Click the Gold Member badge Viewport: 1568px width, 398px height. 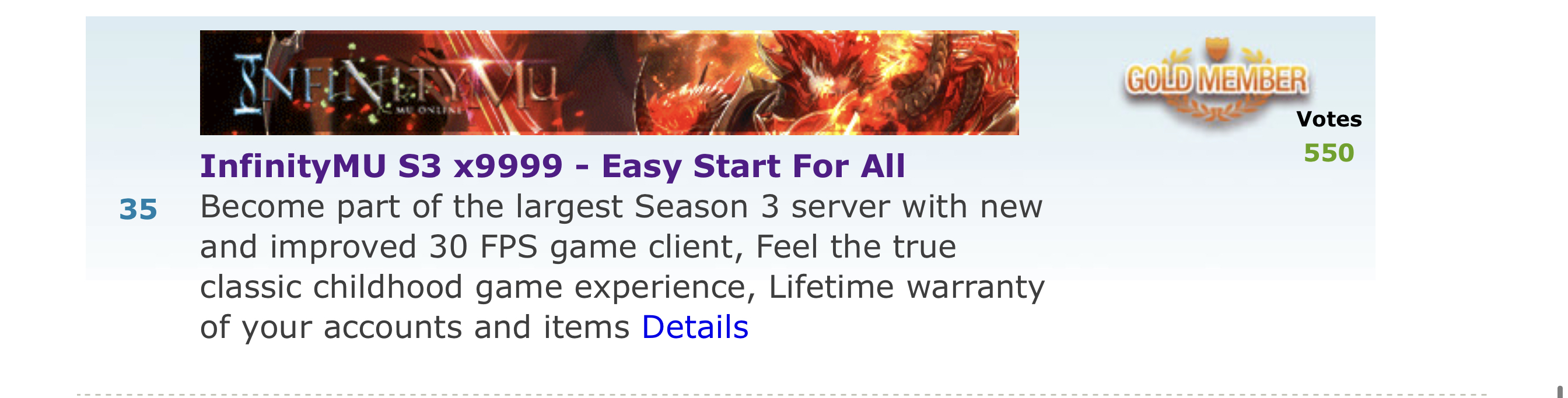[1216, 81]
